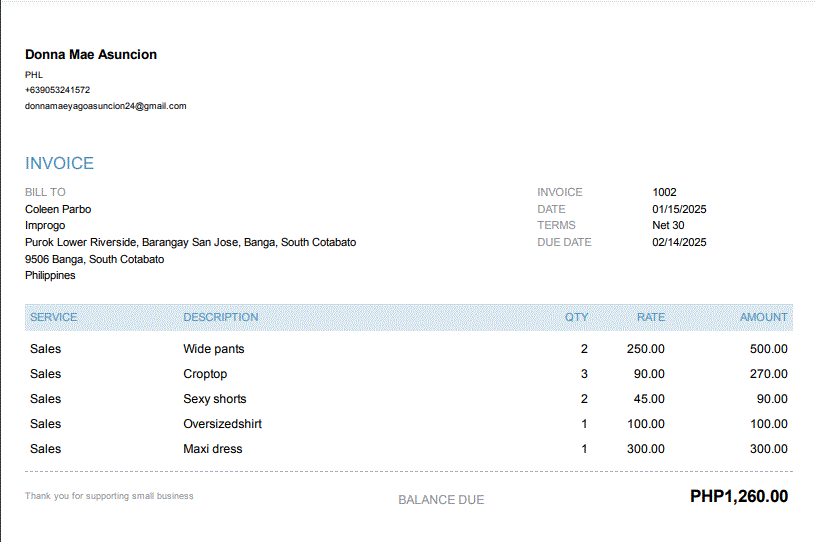The height and width of the screenshot is (542, 816).
Task: Click the +639053241572 phone number
Action: (x=58, y=90)
